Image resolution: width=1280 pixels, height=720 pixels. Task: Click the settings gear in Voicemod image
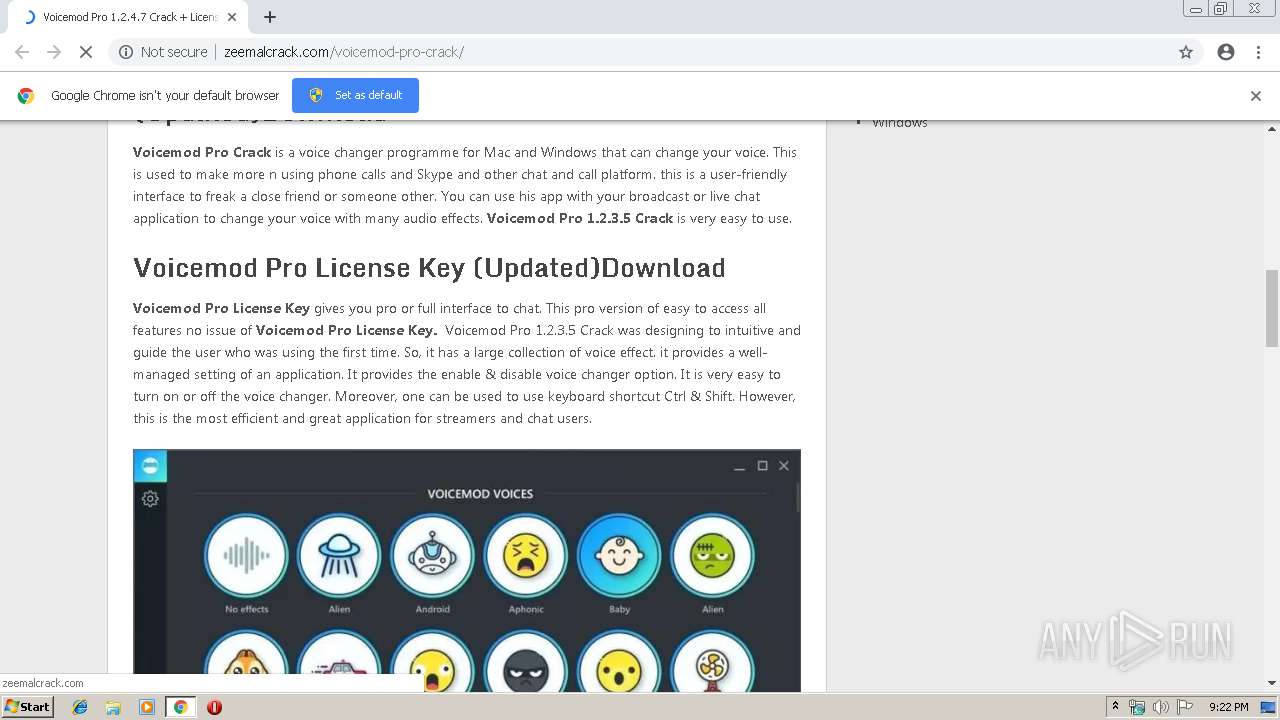click(x=150, y=499)
